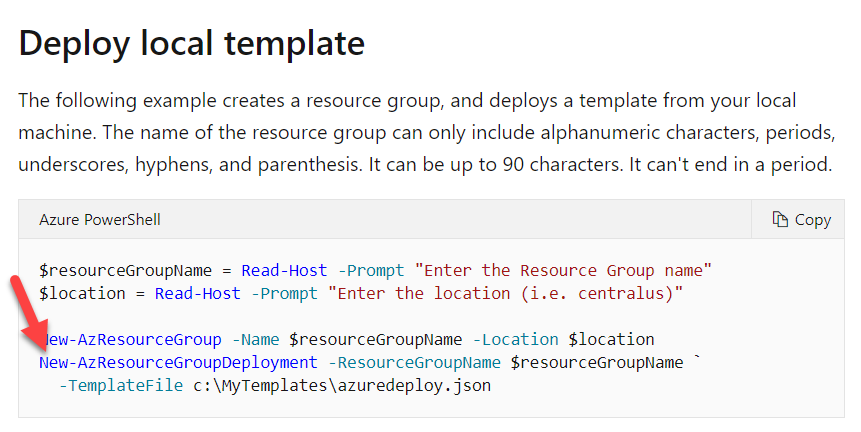Click the path 'c:\MyTemplates\azuredeploy.json'
This screenshot has height=432, width=861.
[x=342, y=385]
